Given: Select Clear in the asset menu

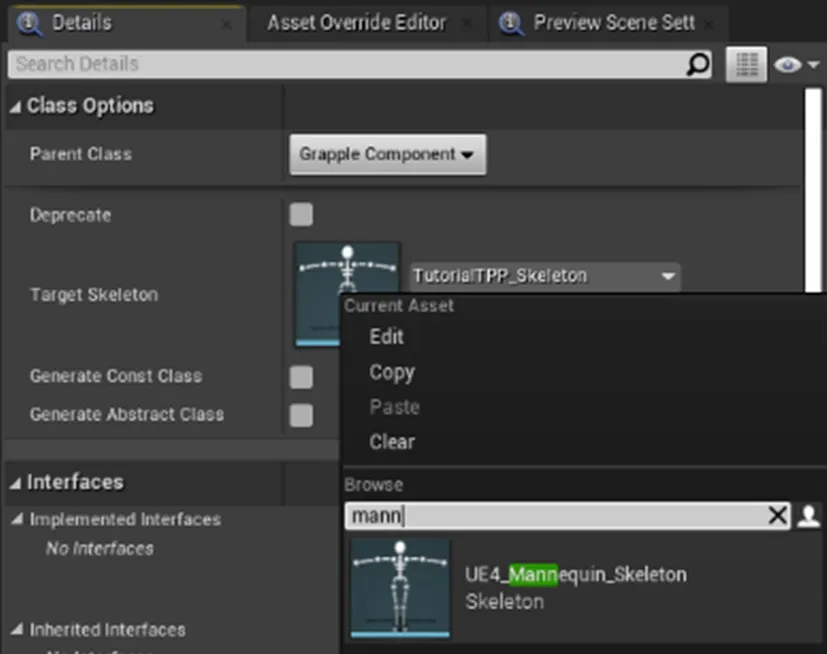Looking at the screenshot, I should 392,442.
